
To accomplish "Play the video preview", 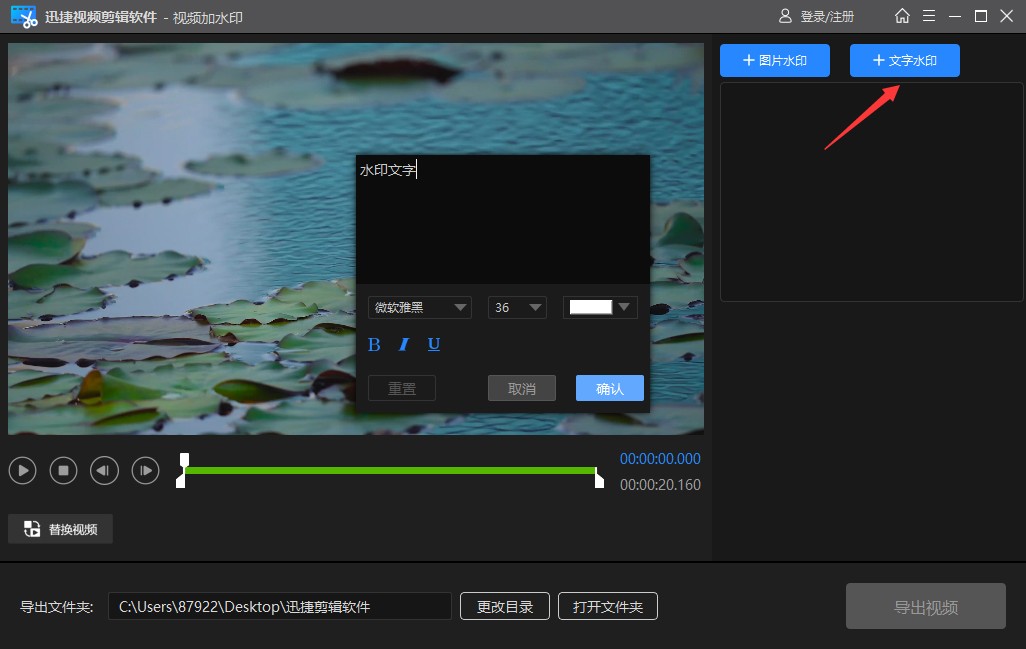I will pos(22,470).
